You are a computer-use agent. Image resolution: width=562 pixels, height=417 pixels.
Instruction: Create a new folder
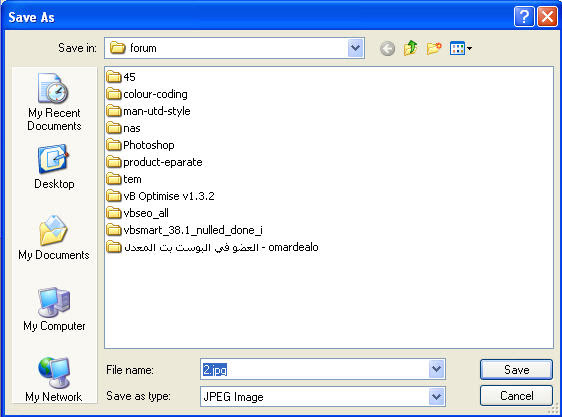(434, 48)
